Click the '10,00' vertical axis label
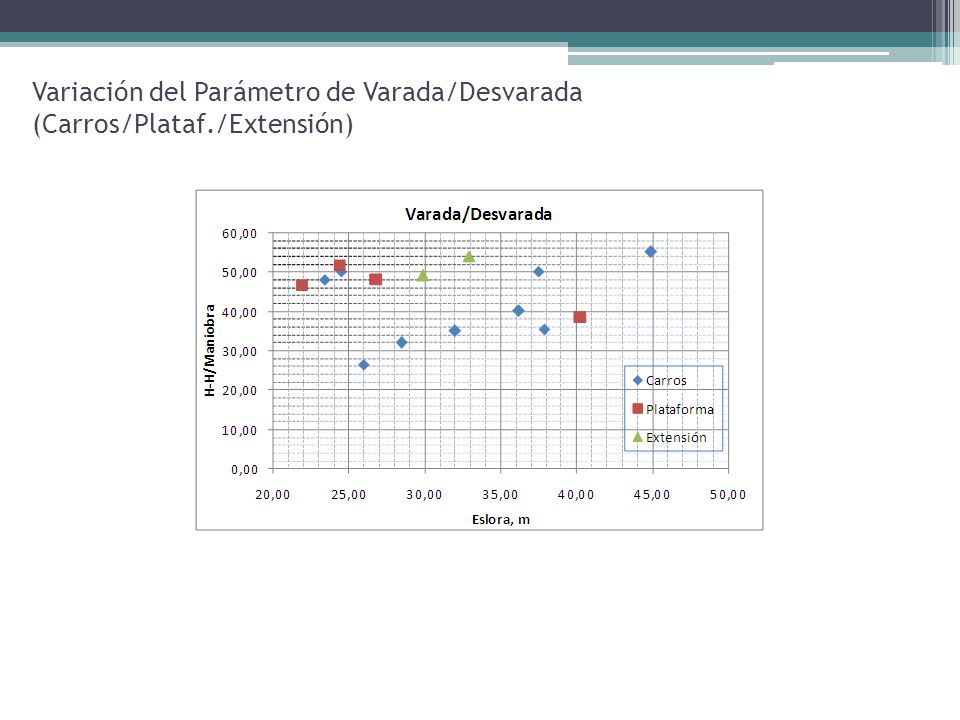Viewport: 960px width, 720px height. coord(240,430)
